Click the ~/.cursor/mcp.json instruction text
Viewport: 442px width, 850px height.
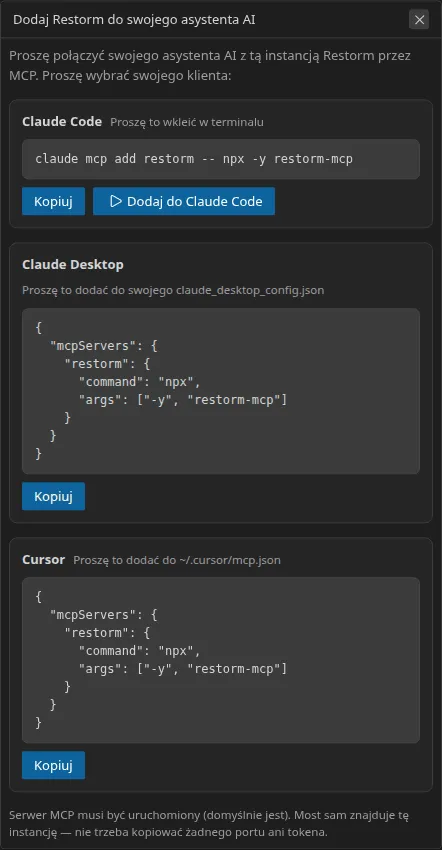click(x=177, y=560)
